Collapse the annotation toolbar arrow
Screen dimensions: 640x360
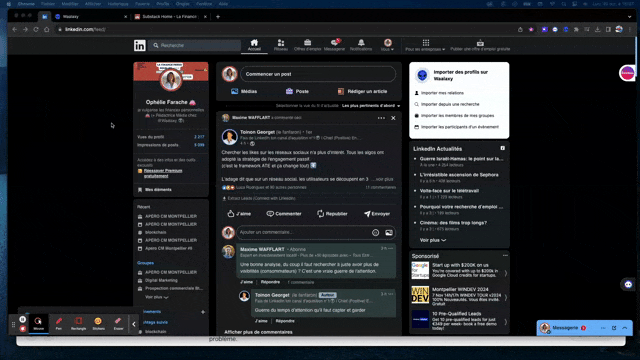[x=134, y=324]
